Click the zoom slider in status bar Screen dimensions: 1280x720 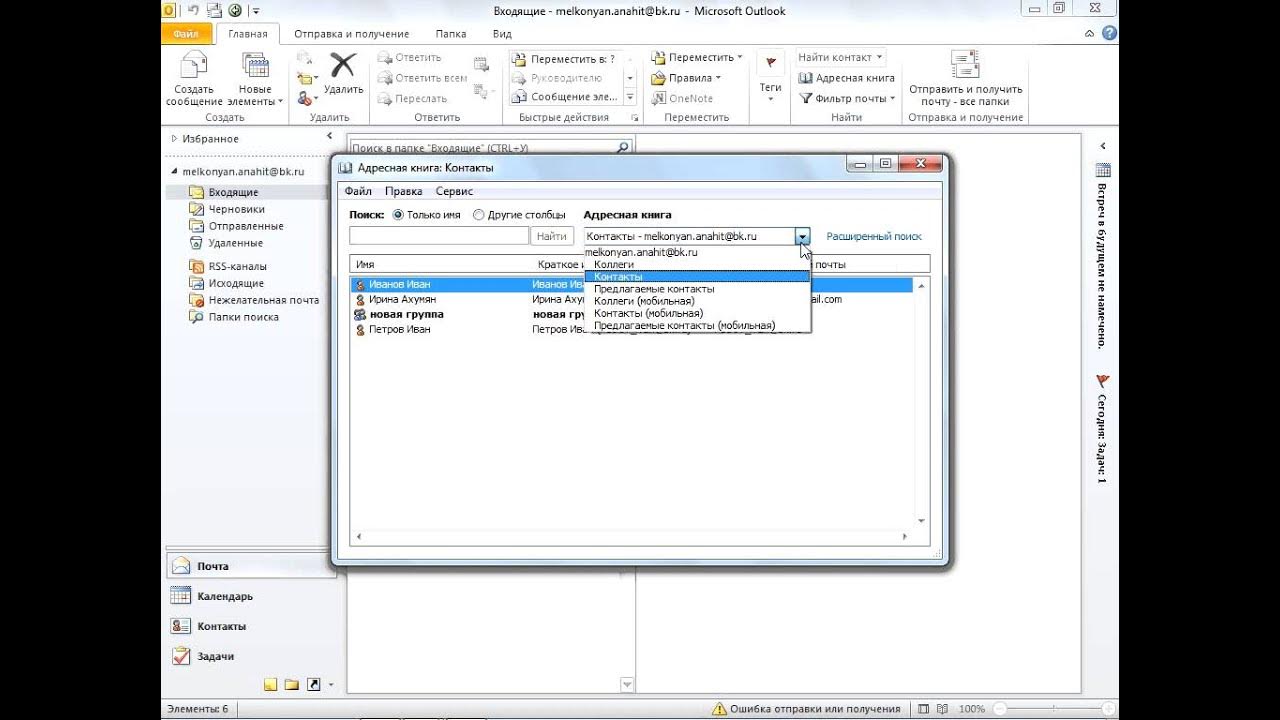(x=1052, y=709)
